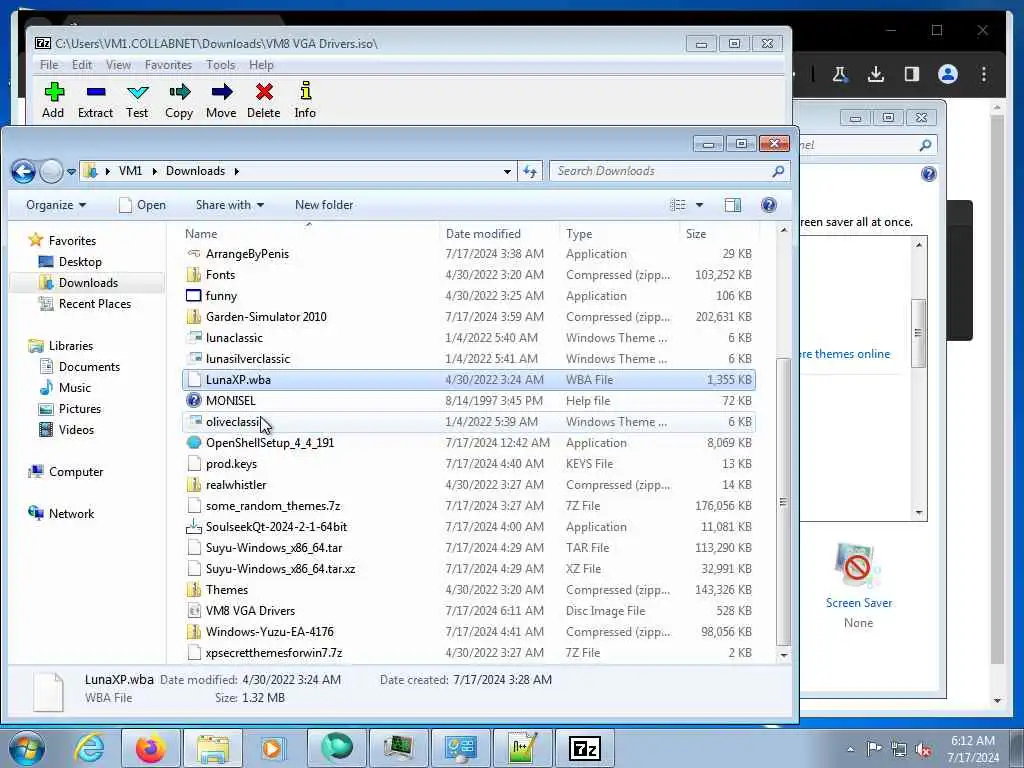The image size is (1024, 768).
Task: Open Chrome three-dot menu
Action: coord(984,74)
